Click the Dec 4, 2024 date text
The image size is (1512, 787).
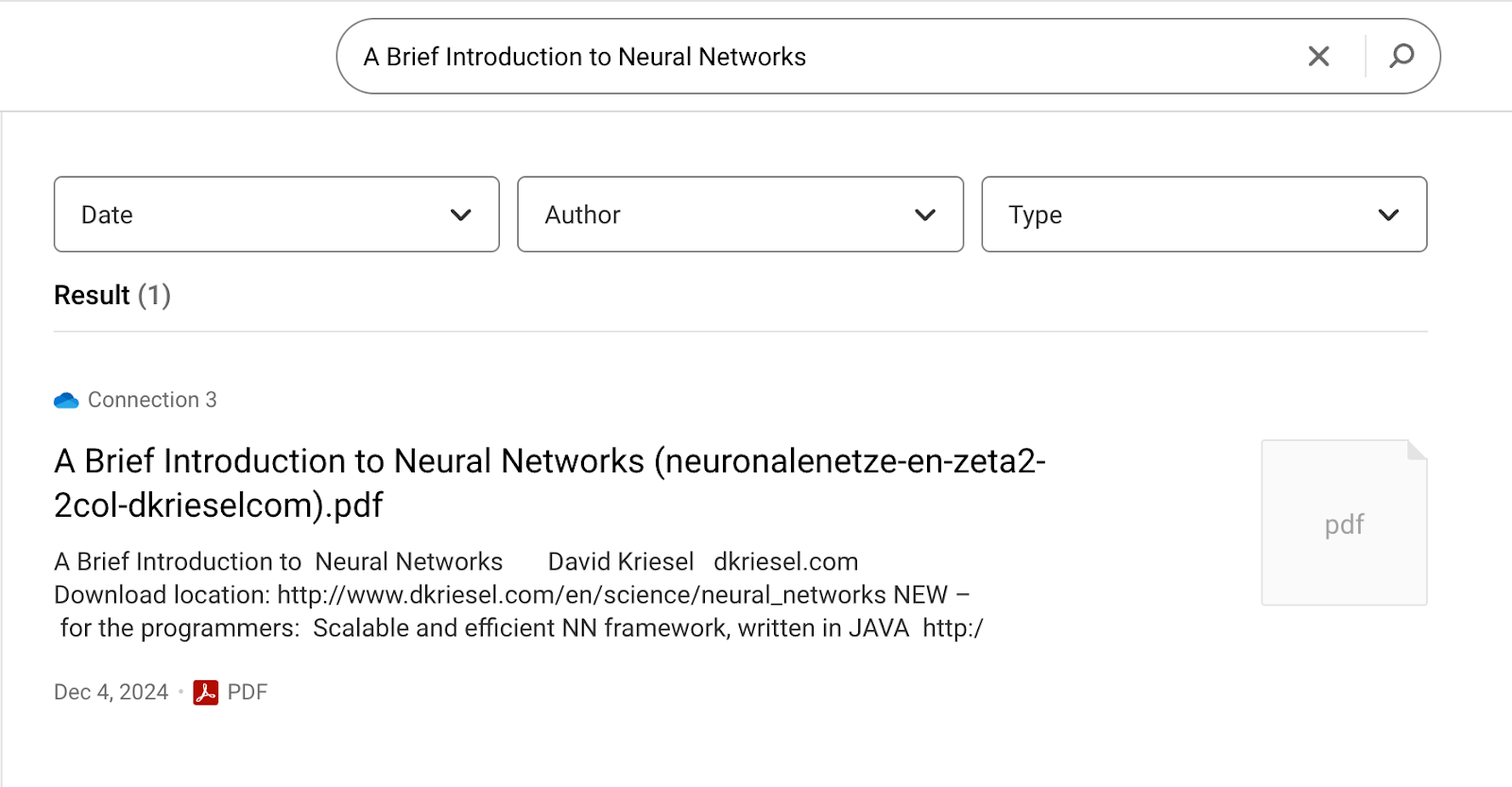pyautogui.click(x=111, y=693)
